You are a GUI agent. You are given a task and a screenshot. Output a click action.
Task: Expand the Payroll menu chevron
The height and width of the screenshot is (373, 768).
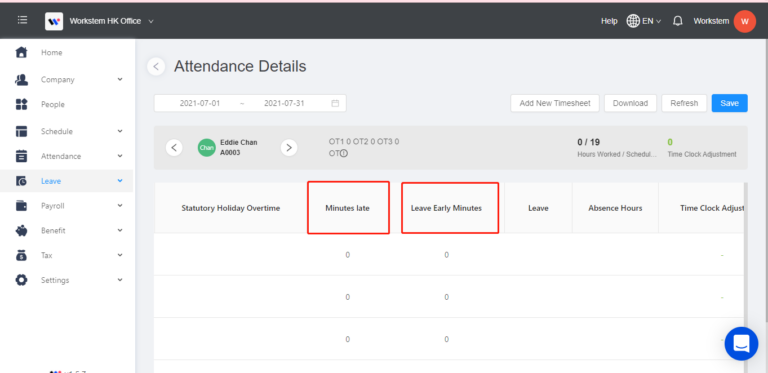point(120,206)
